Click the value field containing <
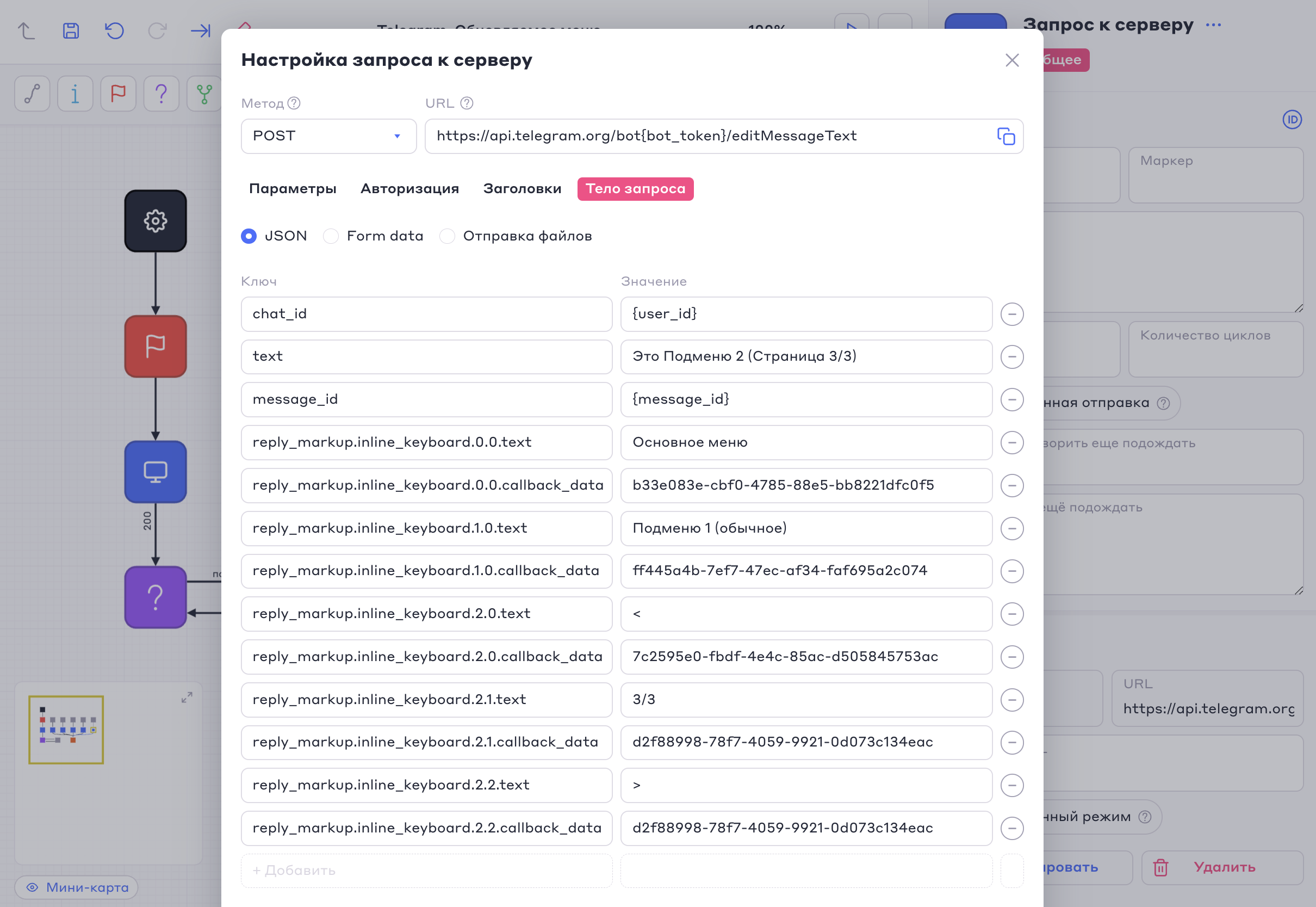 pyautogui.click(x=806, y=614)
